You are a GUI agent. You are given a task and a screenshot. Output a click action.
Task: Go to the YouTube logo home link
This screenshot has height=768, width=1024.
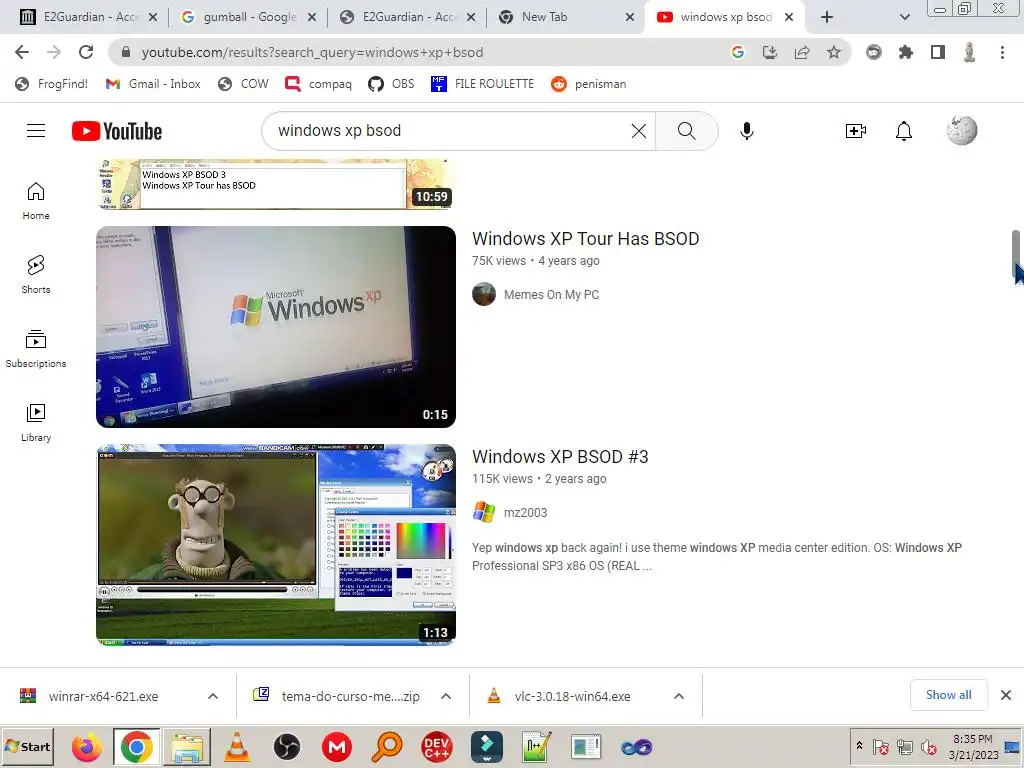(x=117, y=131)
